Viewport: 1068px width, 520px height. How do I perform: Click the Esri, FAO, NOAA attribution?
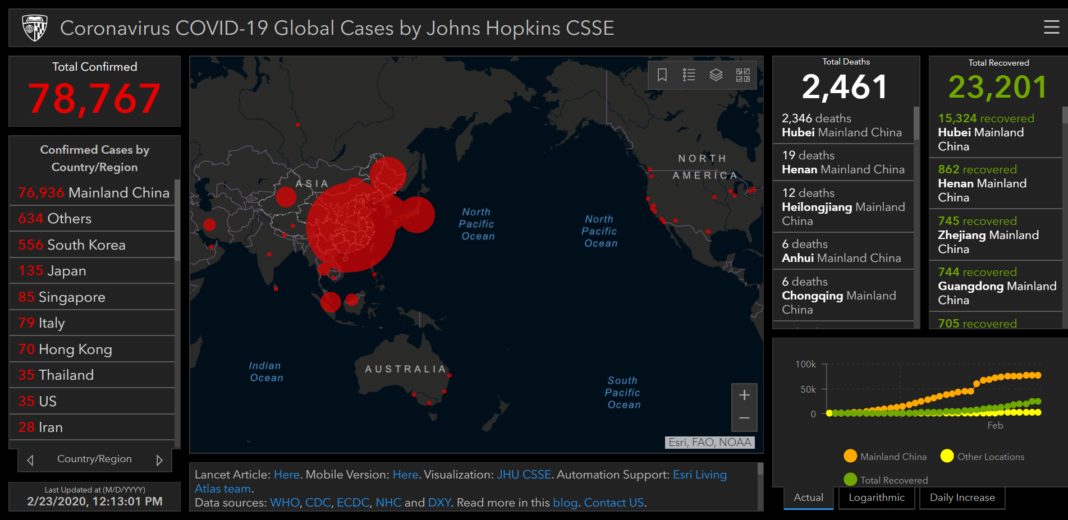tap(709, 442)
